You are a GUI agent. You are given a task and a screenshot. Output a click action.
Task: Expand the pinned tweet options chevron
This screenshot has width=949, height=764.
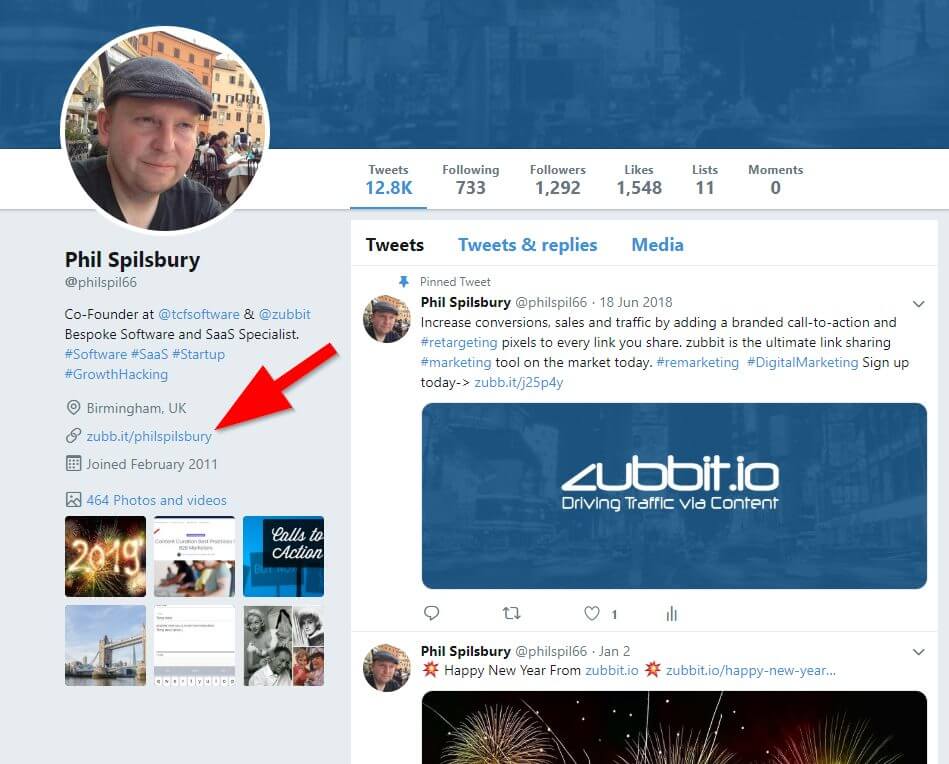919,303
